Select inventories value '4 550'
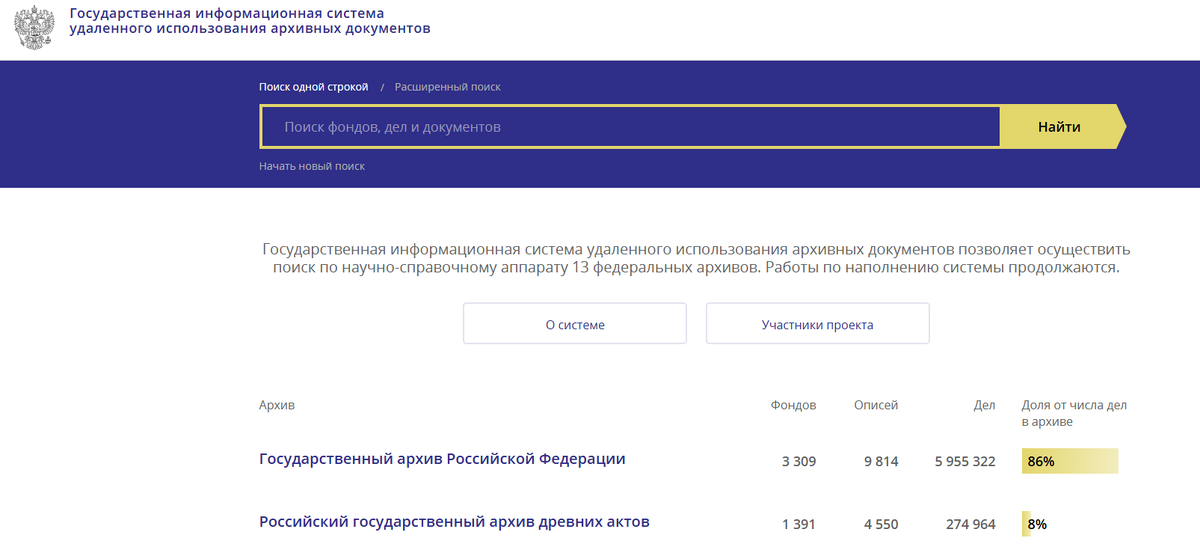Image resolution: width=1200 pixels, height=553 pixels. coord(882,524)
